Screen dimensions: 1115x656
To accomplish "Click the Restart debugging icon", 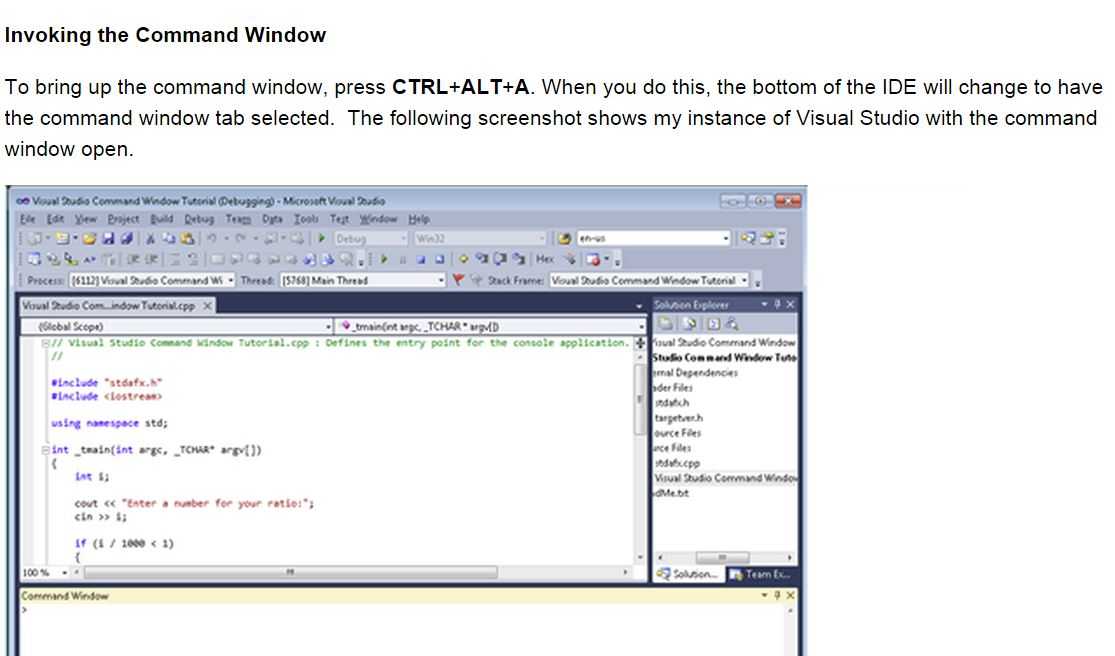I will (439, 259).
